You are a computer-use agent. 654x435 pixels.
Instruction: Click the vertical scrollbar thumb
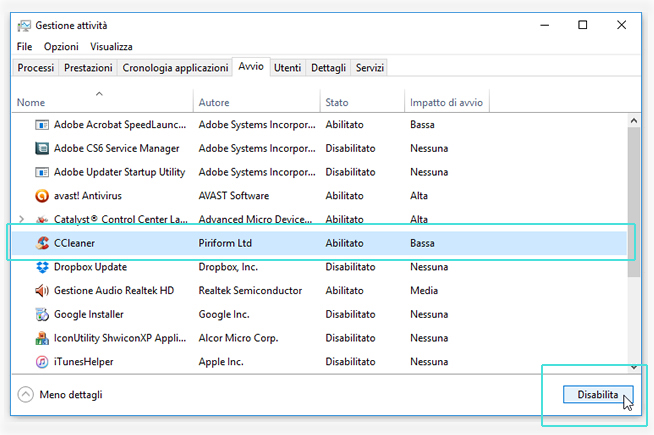click(x=634, y=202)
